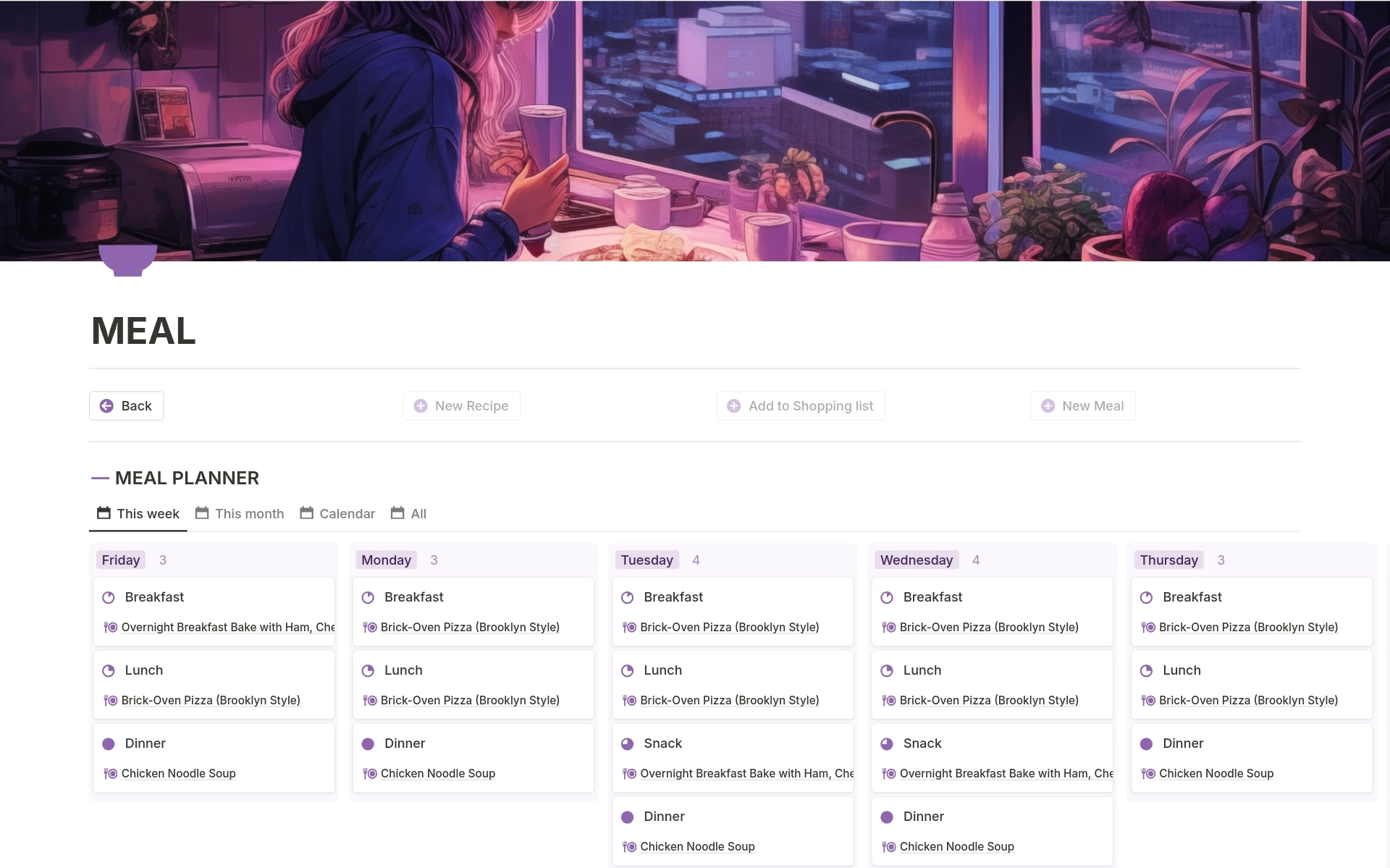The height and width of the screenshot is (868, 1390).
Task: Click the Back button
Action: coord(127,405)
